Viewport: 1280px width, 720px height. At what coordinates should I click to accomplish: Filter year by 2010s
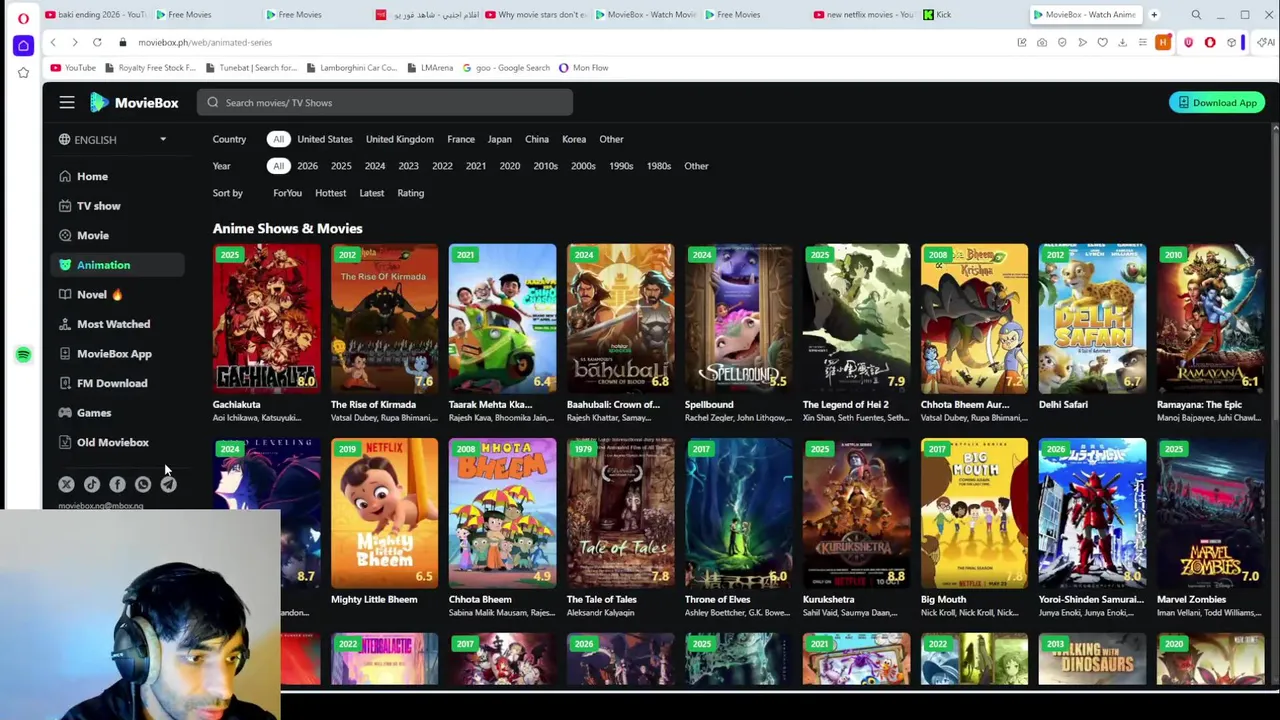tap(545, 166)
